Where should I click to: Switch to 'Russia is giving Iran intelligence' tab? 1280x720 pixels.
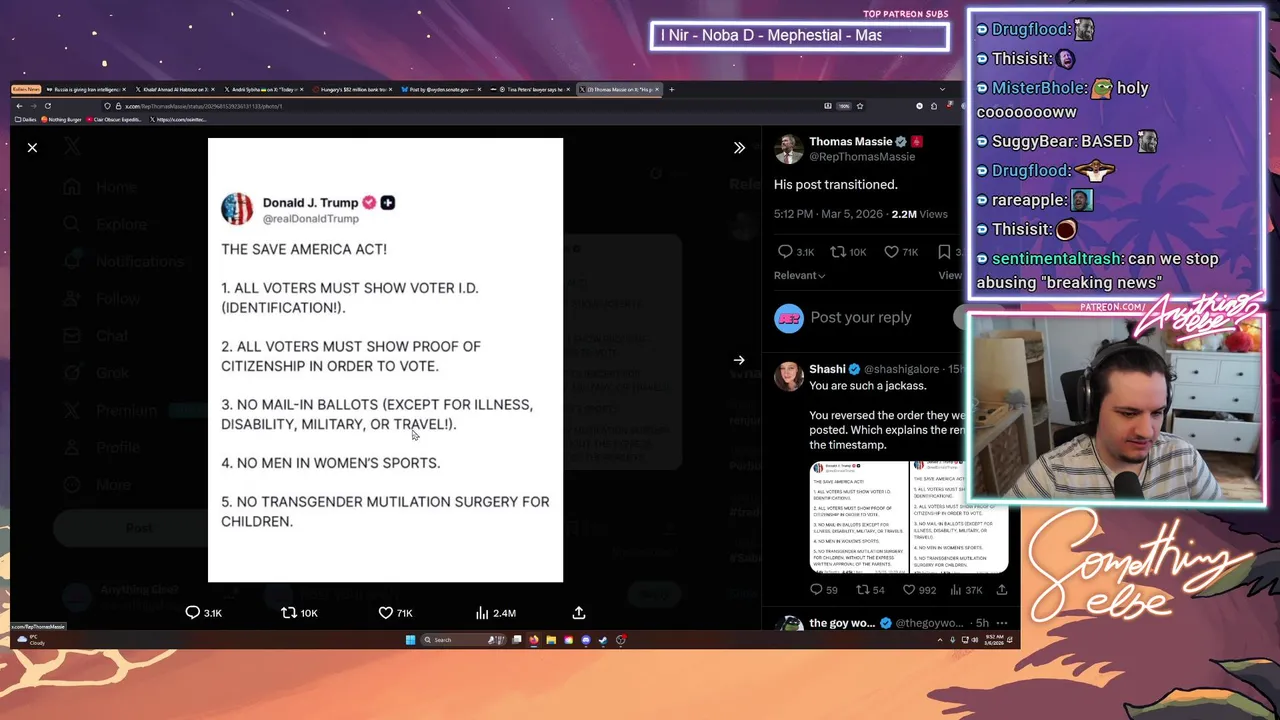coord(87,90)
